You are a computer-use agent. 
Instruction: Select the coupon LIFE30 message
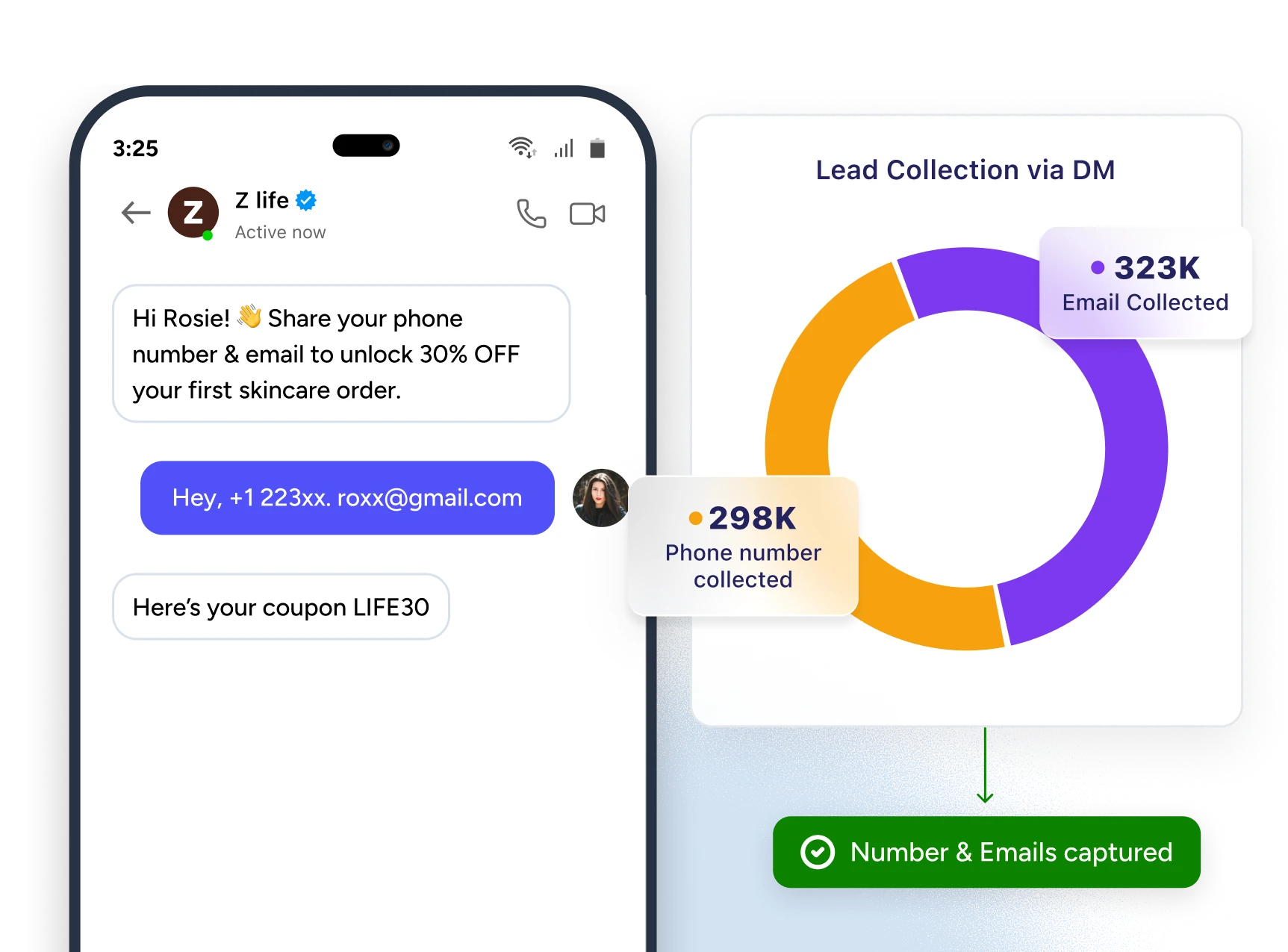click(x=281, y=607)
